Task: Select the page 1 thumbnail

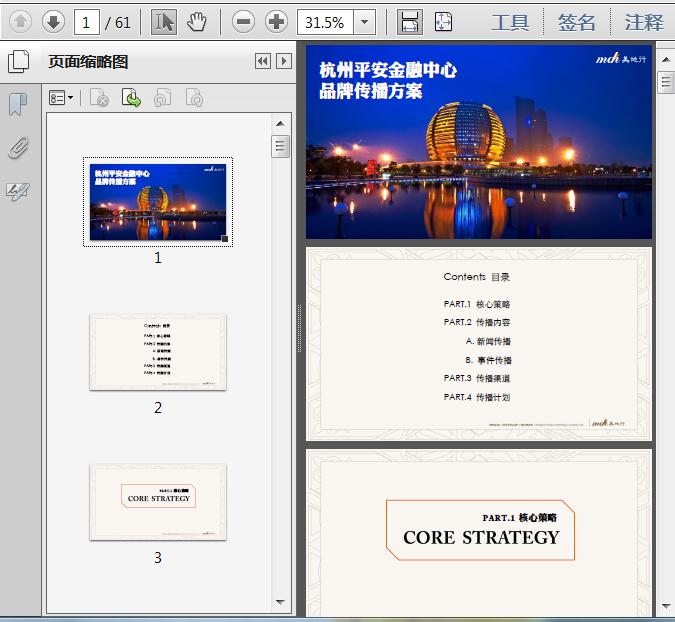Action: tap(158, 202)
